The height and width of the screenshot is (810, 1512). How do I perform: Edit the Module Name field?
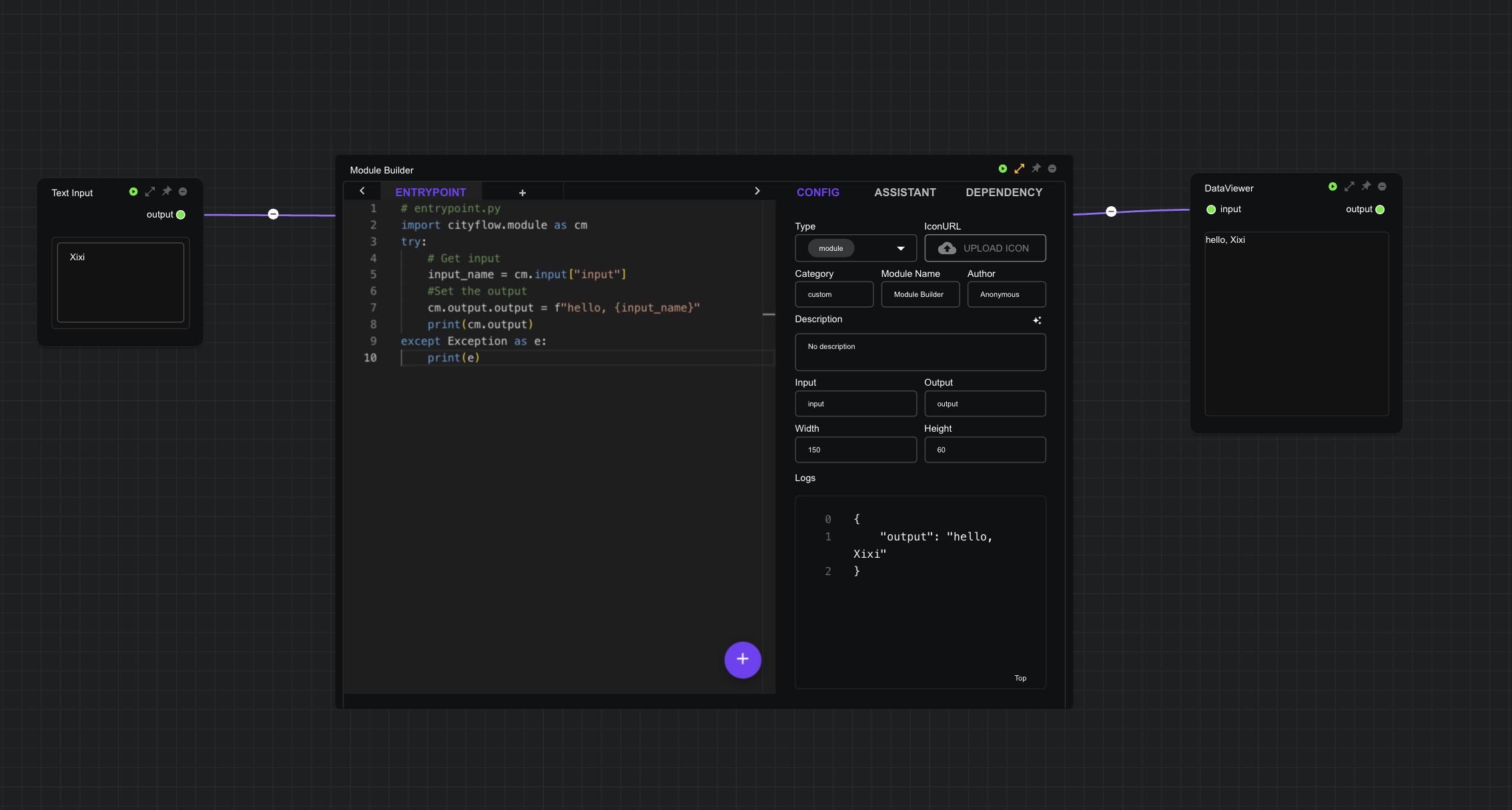coord(920,294)
